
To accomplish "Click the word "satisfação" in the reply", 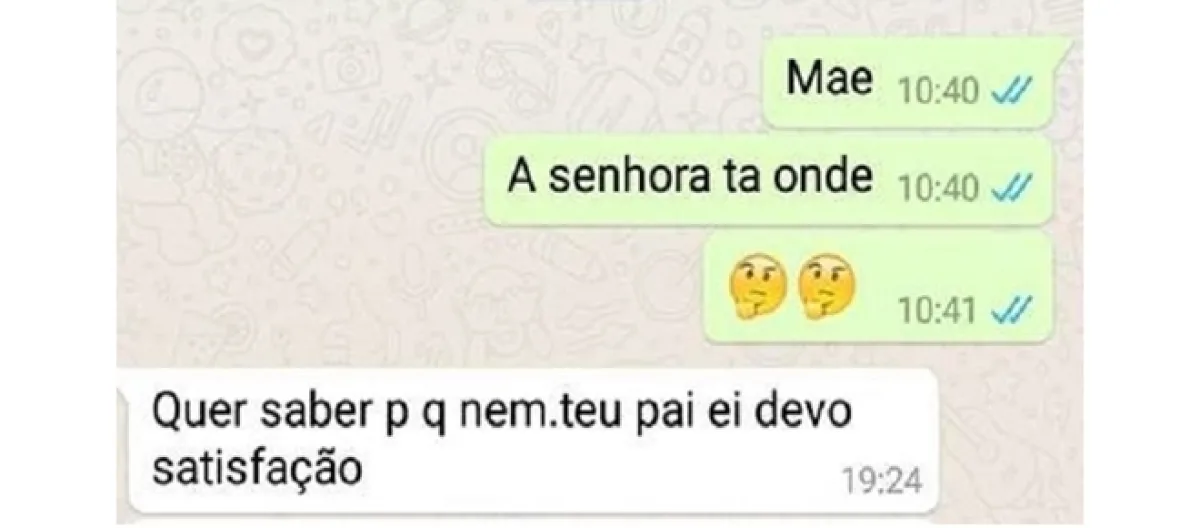I will (x=255, y=469).
